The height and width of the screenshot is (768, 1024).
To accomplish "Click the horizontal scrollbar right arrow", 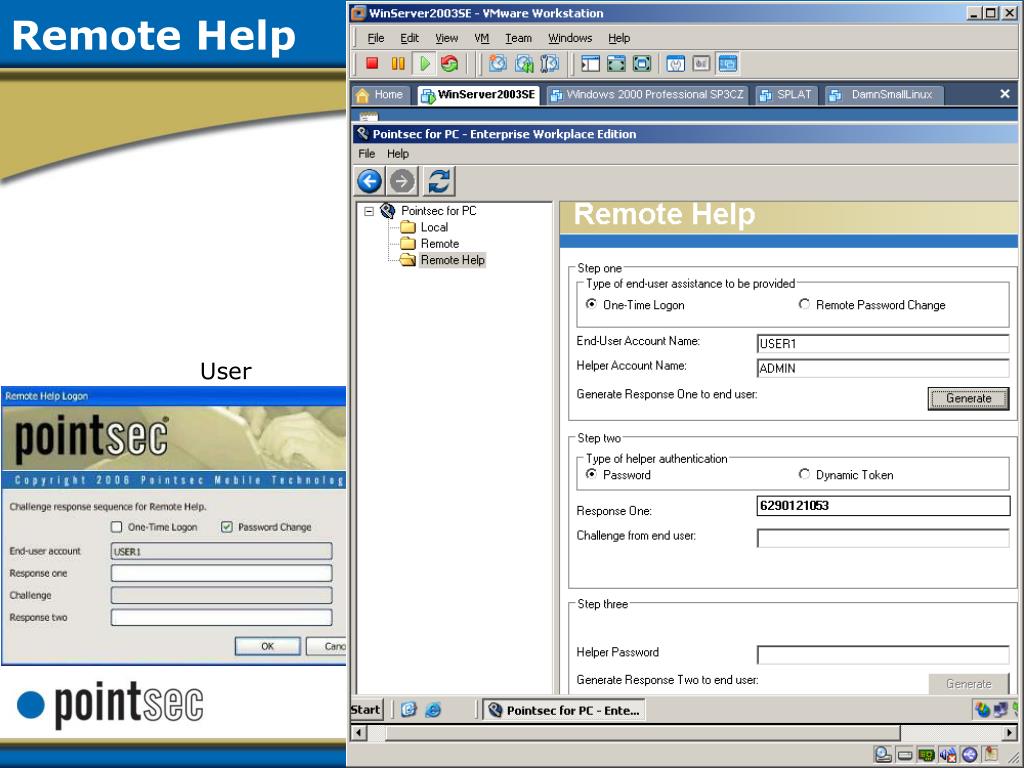I will 1010,733.
